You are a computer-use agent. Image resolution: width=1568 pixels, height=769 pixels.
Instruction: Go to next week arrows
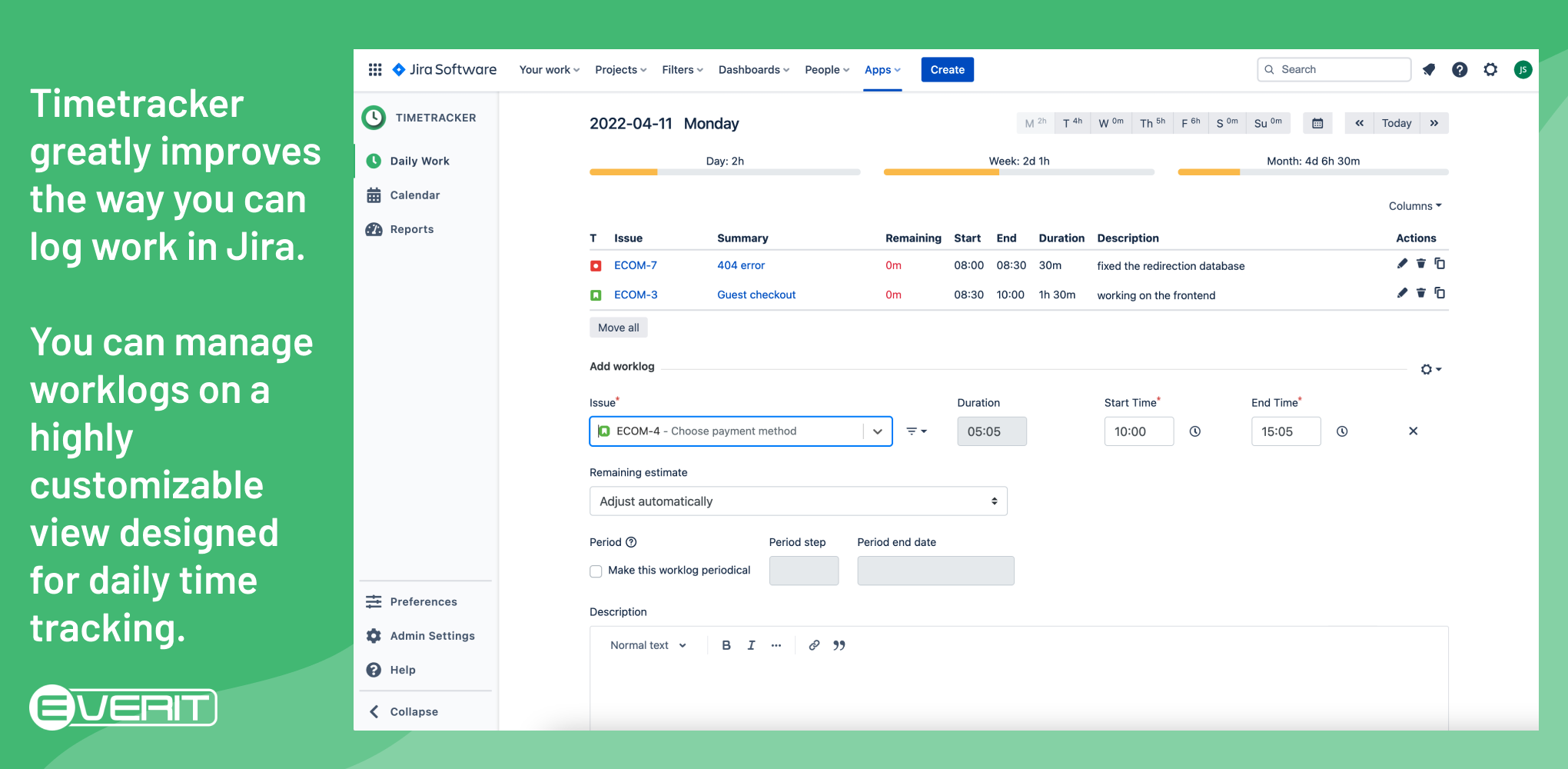pyautogui.click(x=1434, y=123)
